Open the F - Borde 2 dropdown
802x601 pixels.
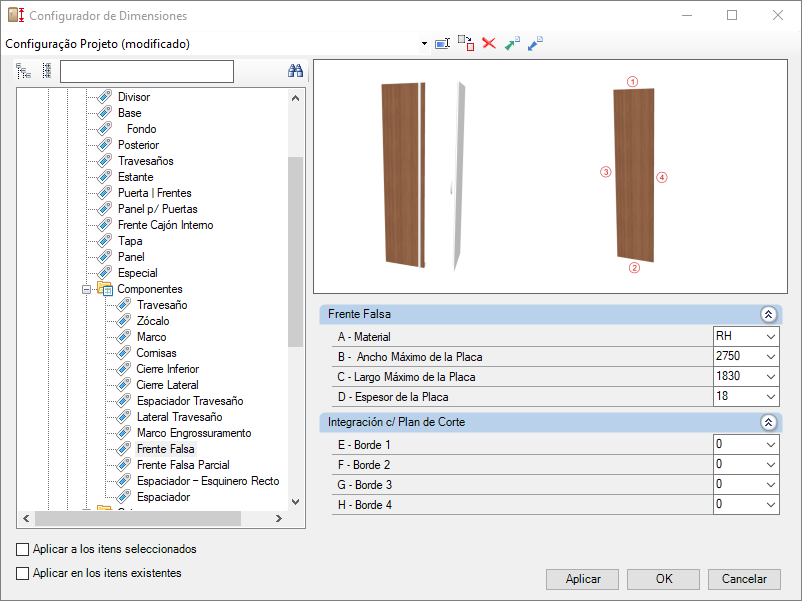770,464
